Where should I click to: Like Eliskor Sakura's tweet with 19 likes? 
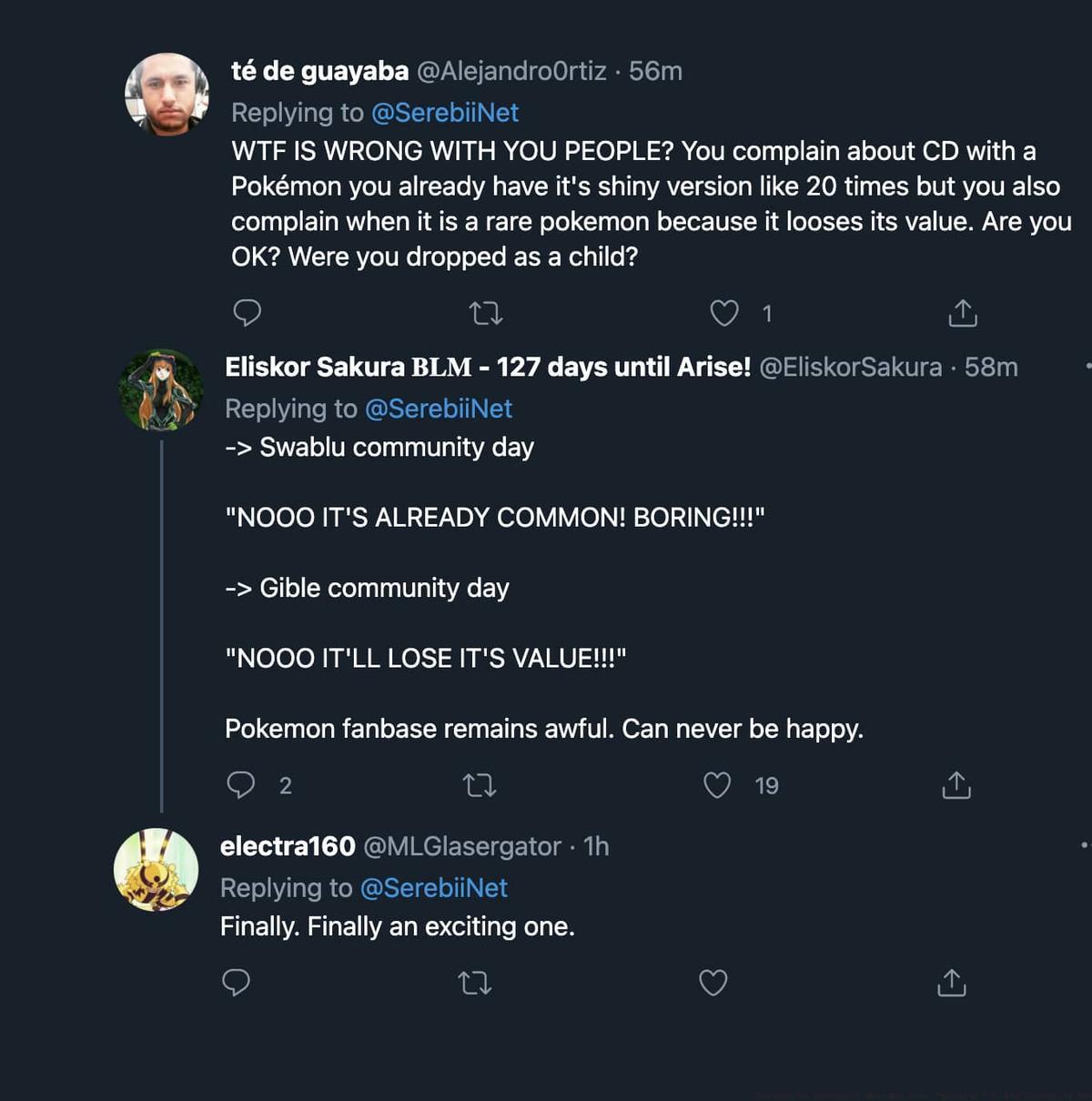tap(717, 785)
